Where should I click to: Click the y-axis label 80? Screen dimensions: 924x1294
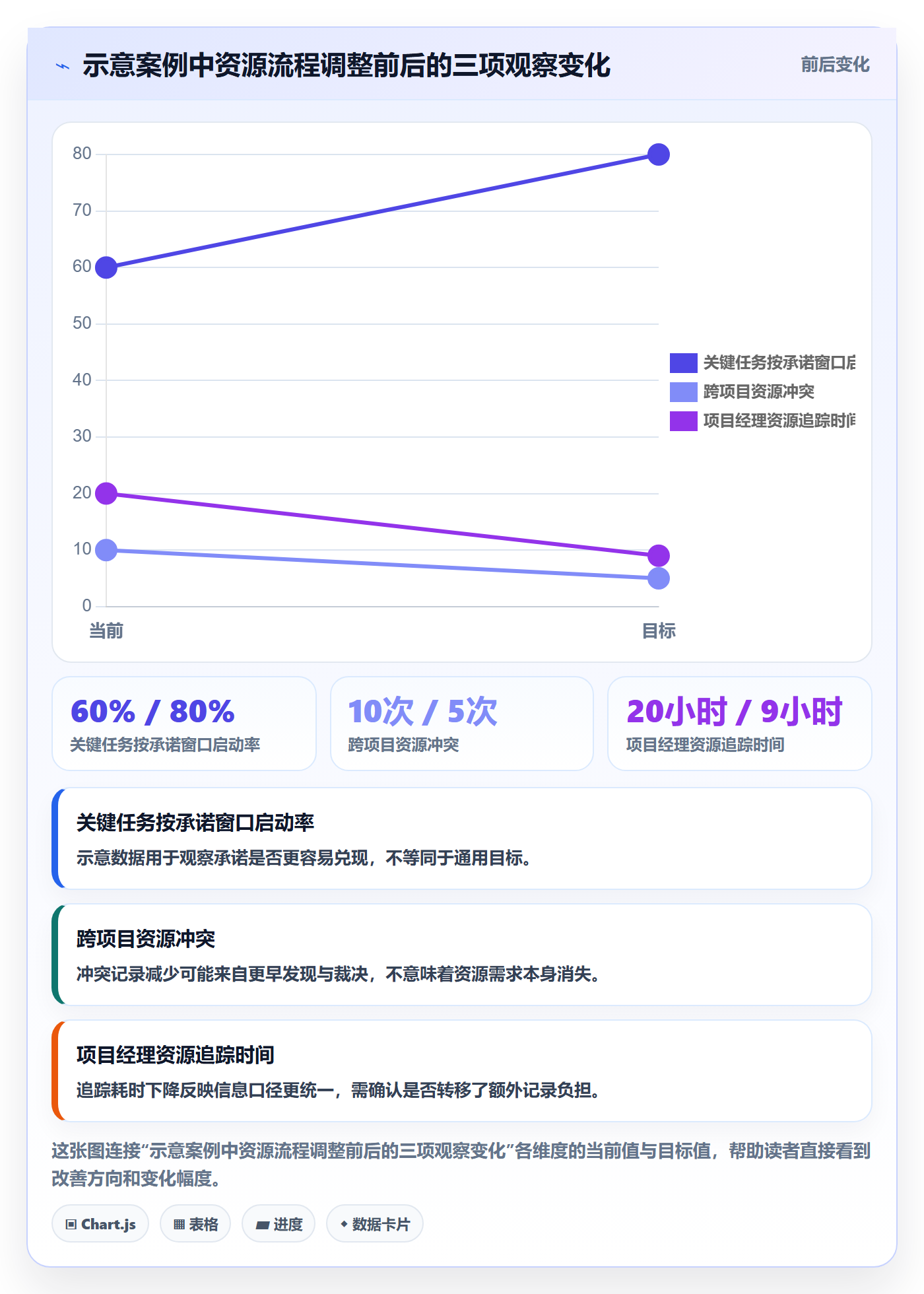[x=82, y=153]
